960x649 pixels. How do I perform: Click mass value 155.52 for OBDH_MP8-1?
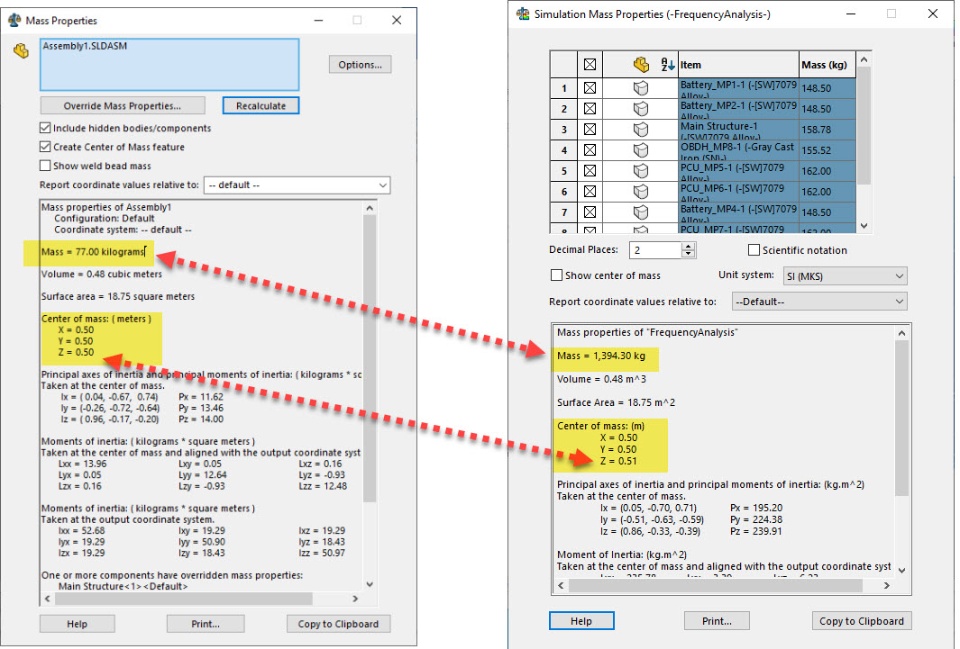point(816,150)
